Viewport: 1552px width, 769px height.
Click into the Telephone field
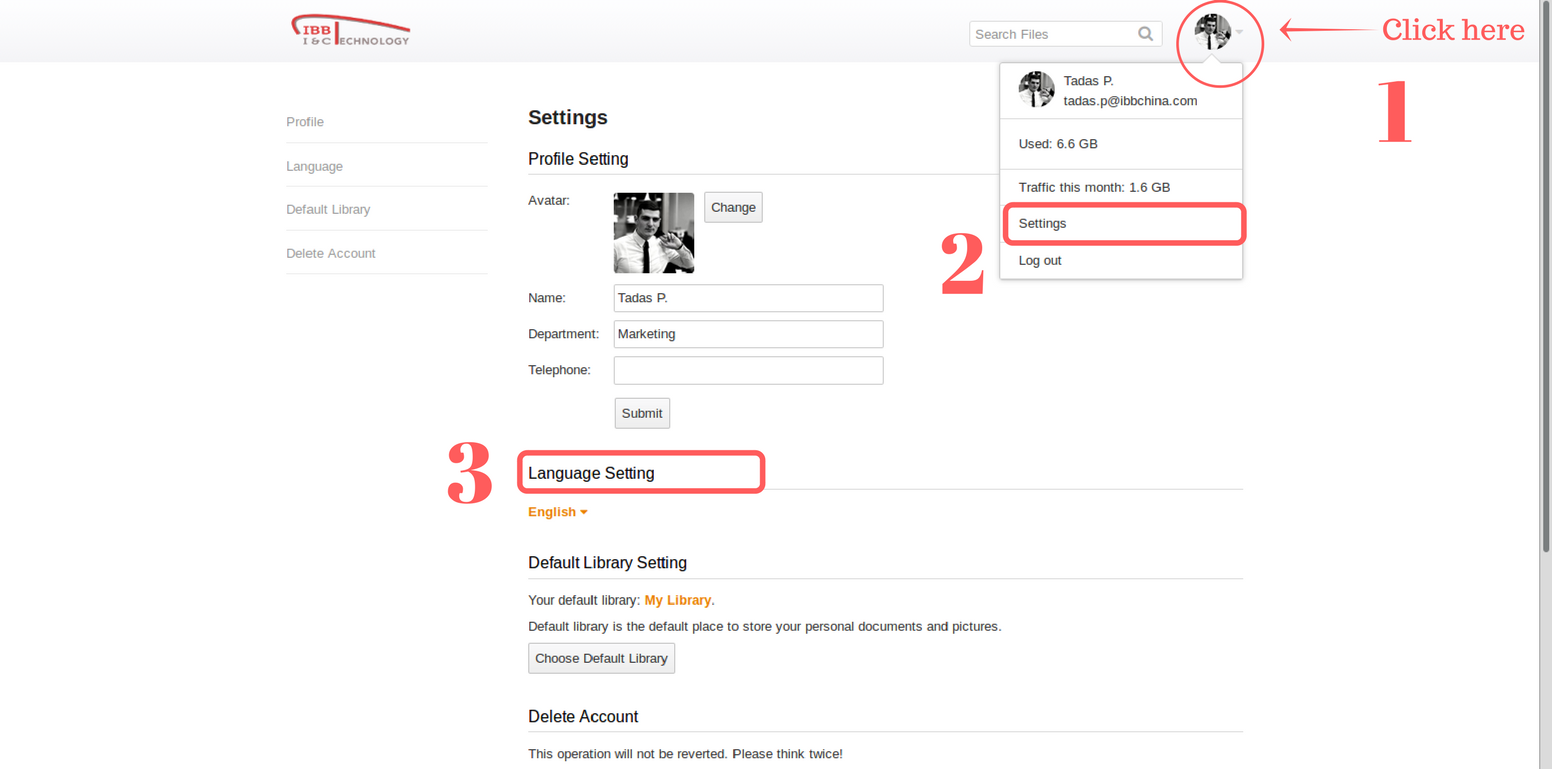[748, 370]
